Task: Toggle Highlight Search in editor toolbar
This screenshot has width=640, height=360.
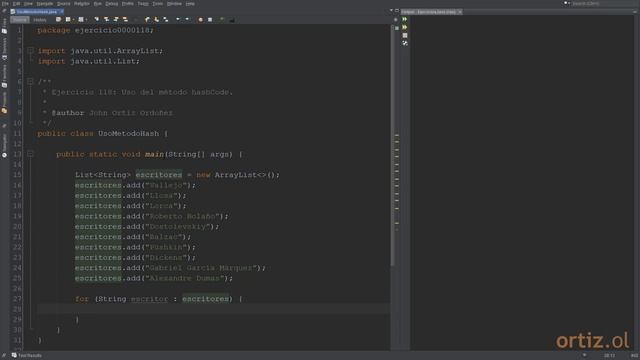Action: 125,20
